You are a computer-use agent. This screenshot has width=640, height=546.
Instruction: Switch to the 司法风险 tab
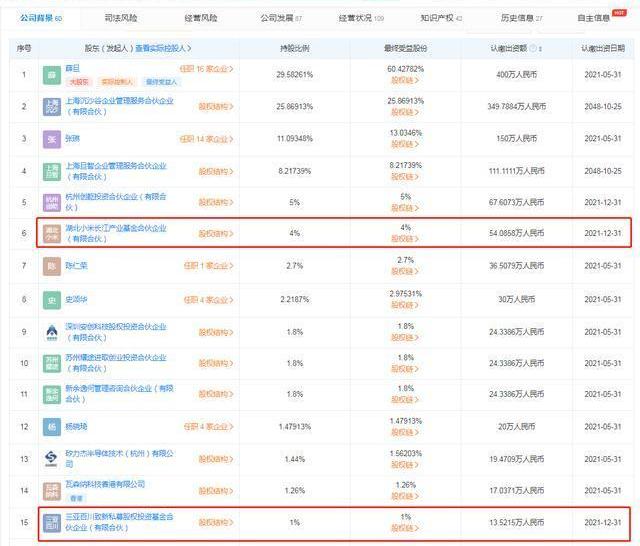pos(121,18)
